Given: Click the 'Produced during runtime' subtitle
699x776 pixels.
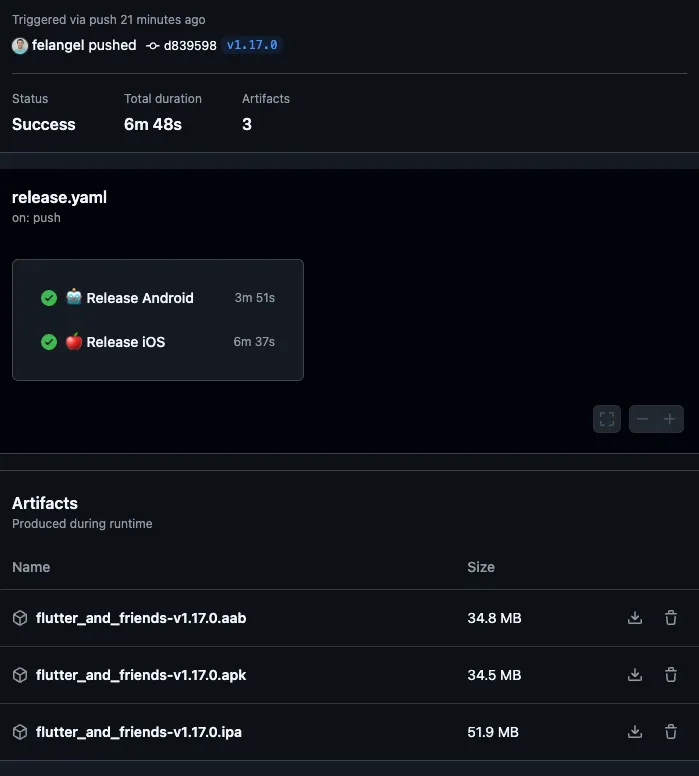Looking at the screenshot, I should click(82, 524).
